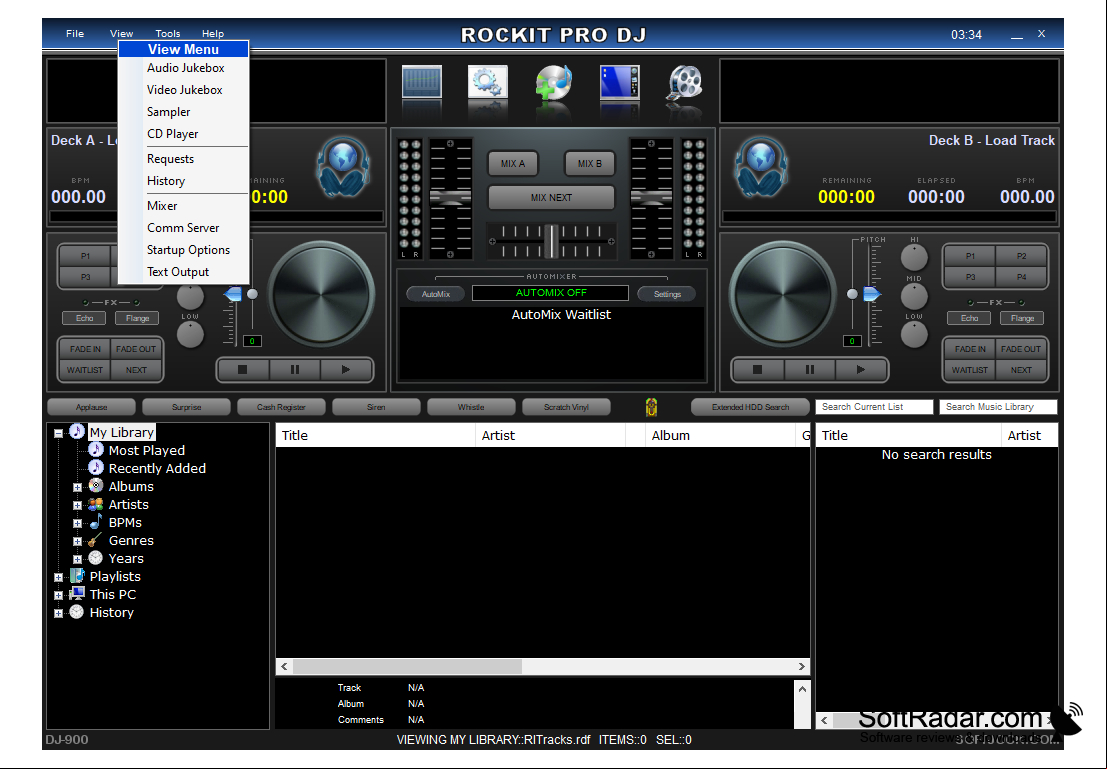The width and height of the screenshot is (1107, 769).
Task: Click the MIX NEXT button
Action: 551,198
